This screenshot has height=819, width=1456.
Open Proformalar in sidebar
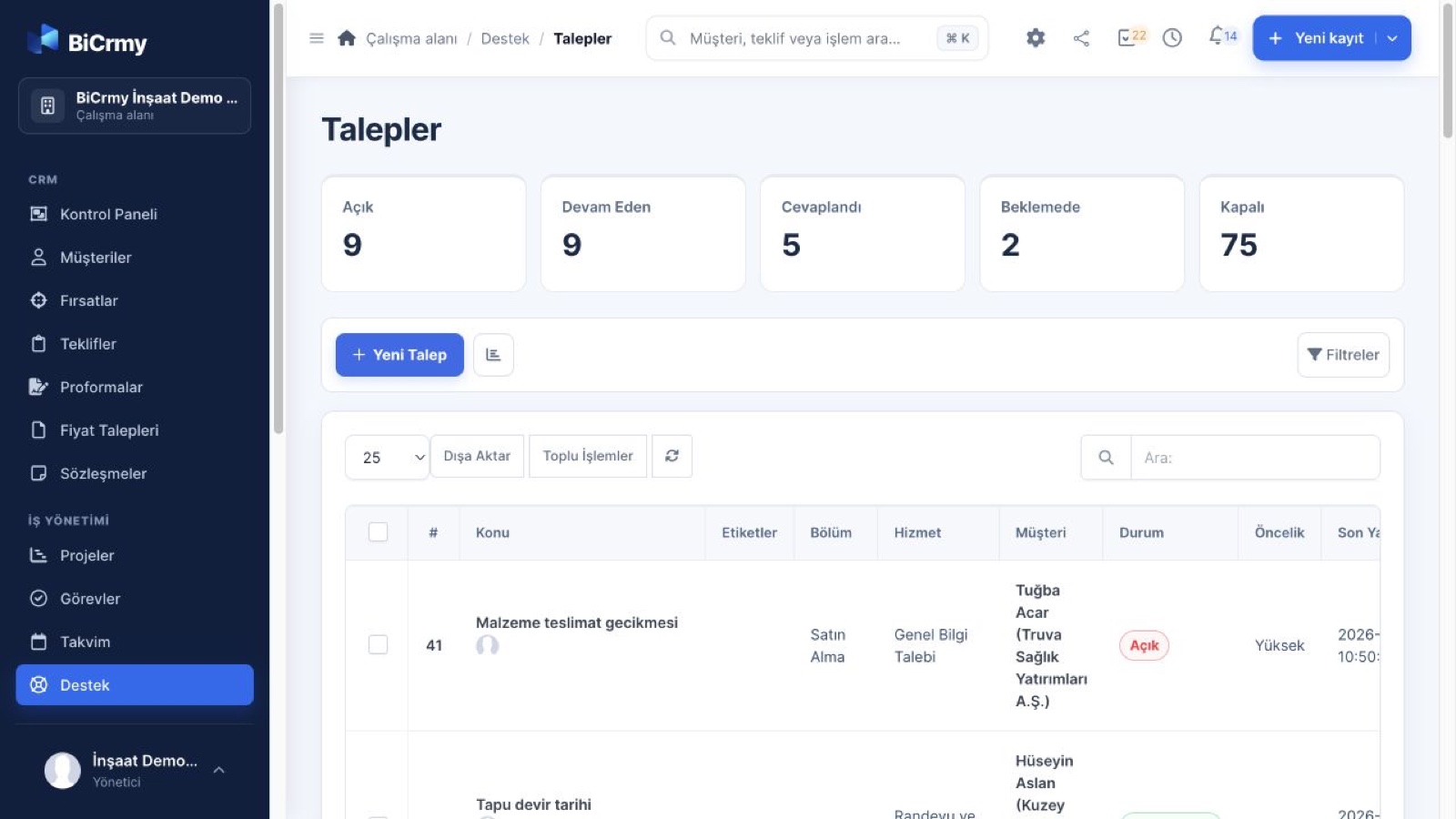135,387
